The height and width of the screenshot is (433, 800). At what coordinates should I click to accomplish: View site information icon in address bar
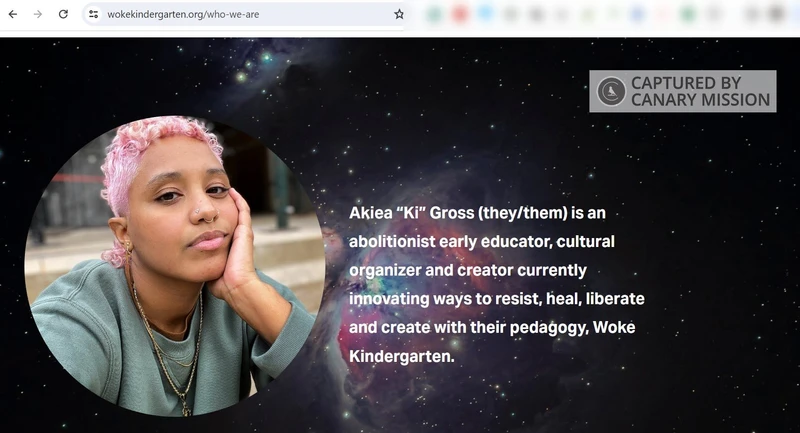click(93, 14)
